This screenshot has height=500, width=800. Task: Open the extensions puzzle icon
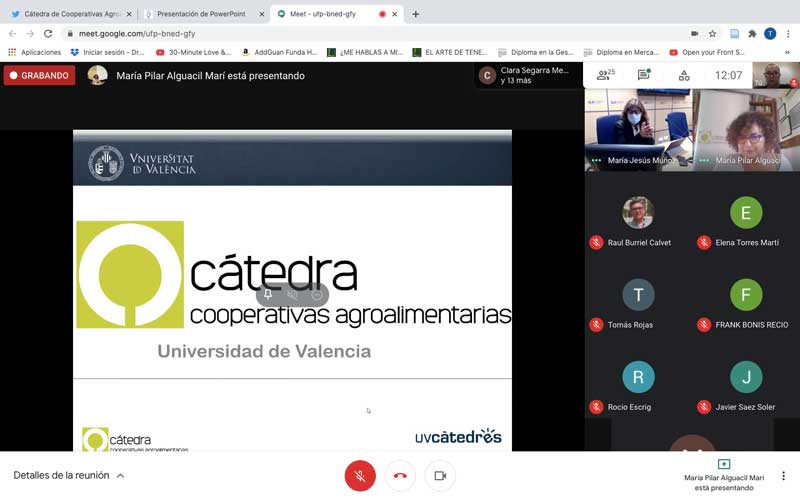752,34
